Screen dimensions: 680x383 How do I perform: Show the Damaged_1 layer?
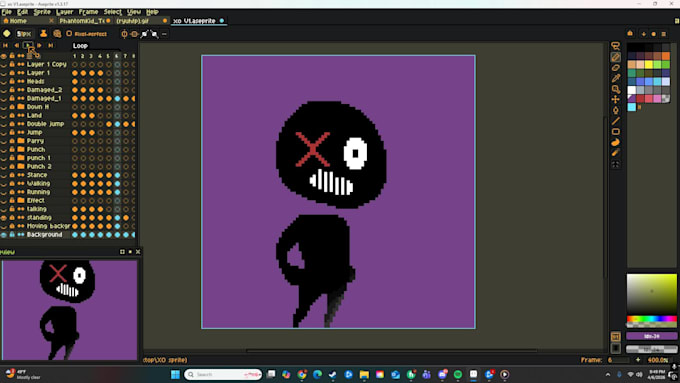[4, 98]
